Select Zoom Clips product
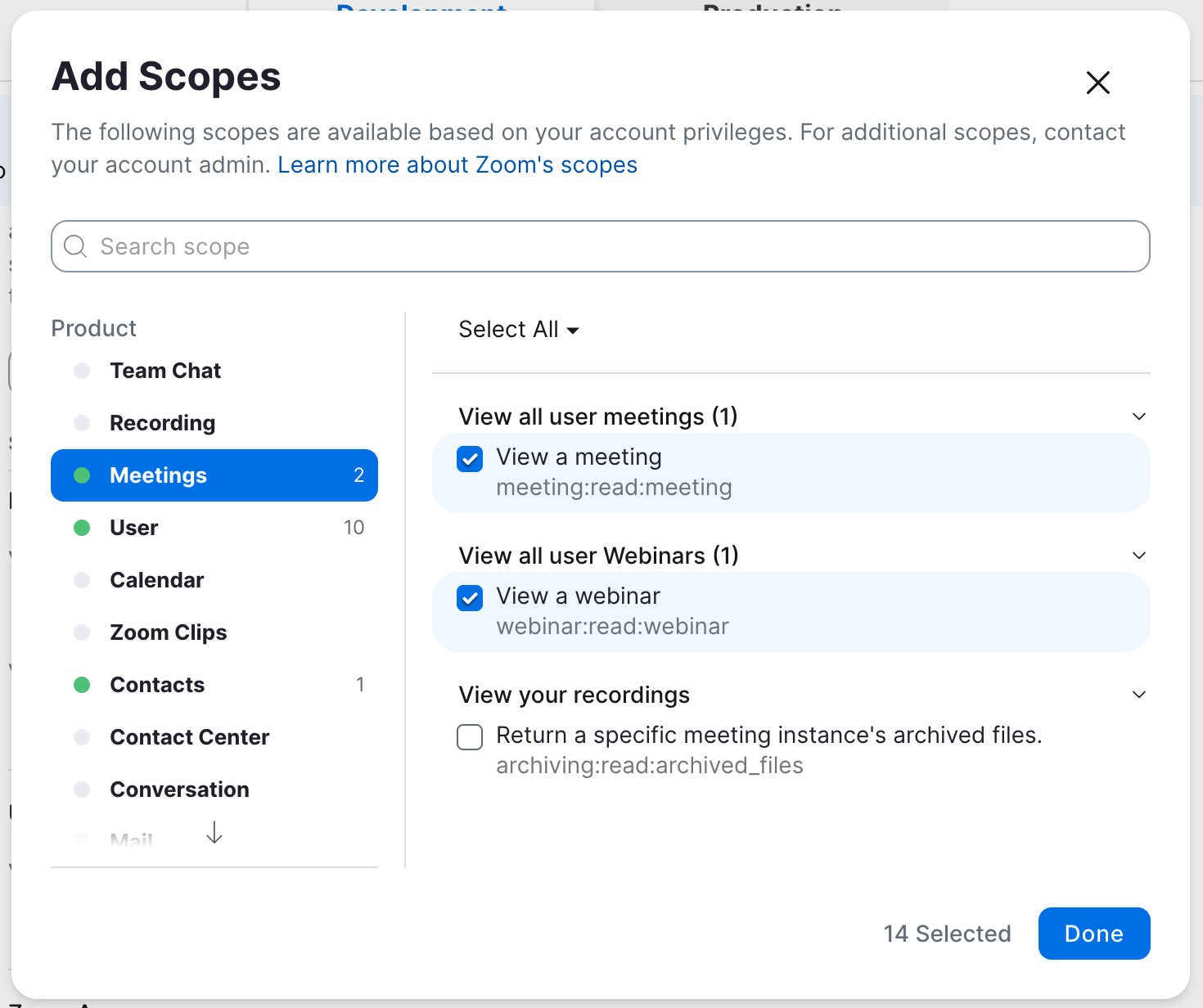 [x=214, y=632]
